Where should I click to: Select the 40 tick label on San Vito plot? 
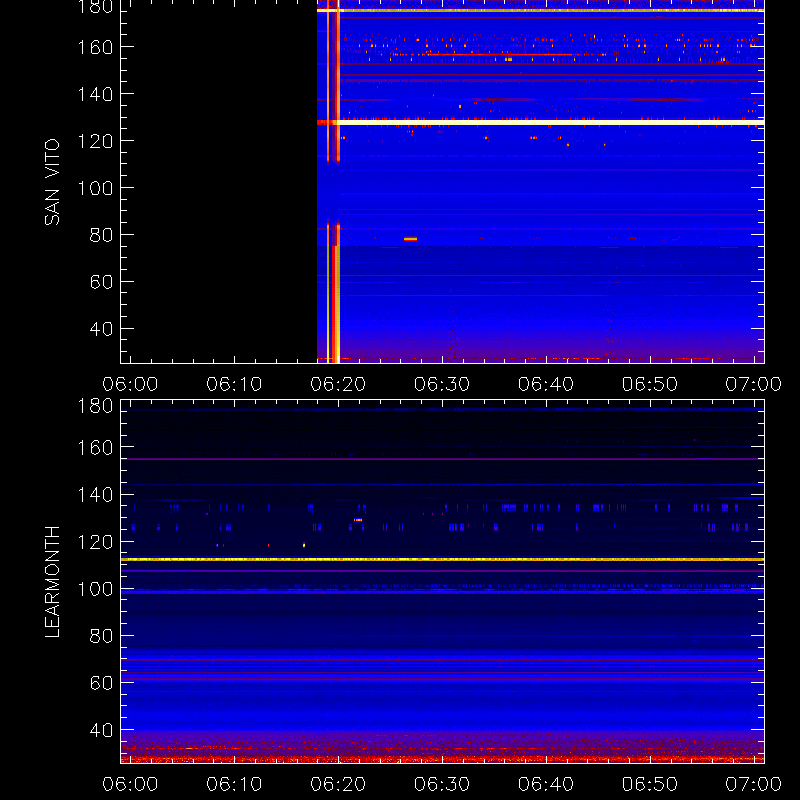(x=101, y=329)
